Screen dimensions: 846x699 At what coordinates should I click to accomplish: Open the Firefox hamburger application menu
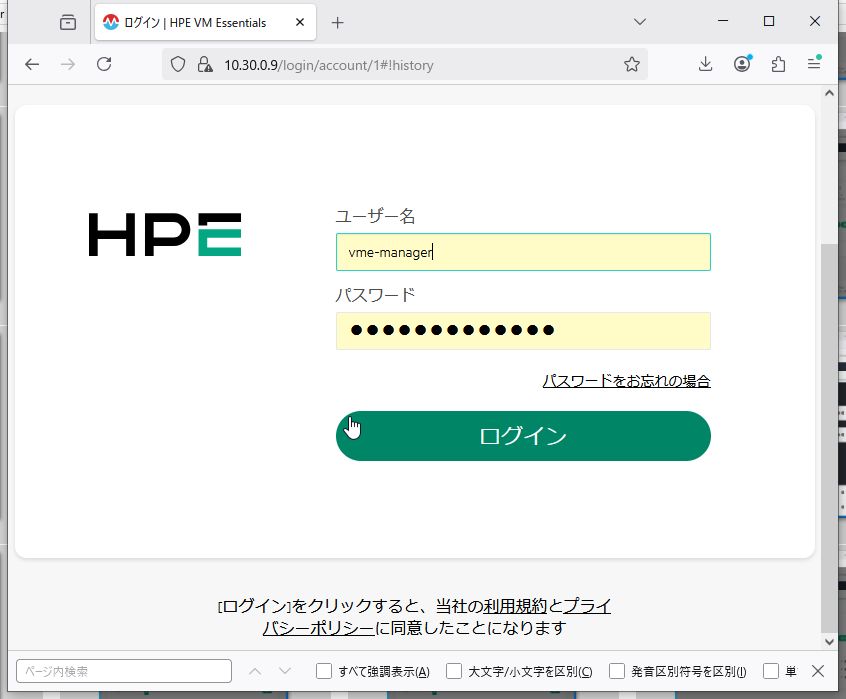(x=815, y=64)
